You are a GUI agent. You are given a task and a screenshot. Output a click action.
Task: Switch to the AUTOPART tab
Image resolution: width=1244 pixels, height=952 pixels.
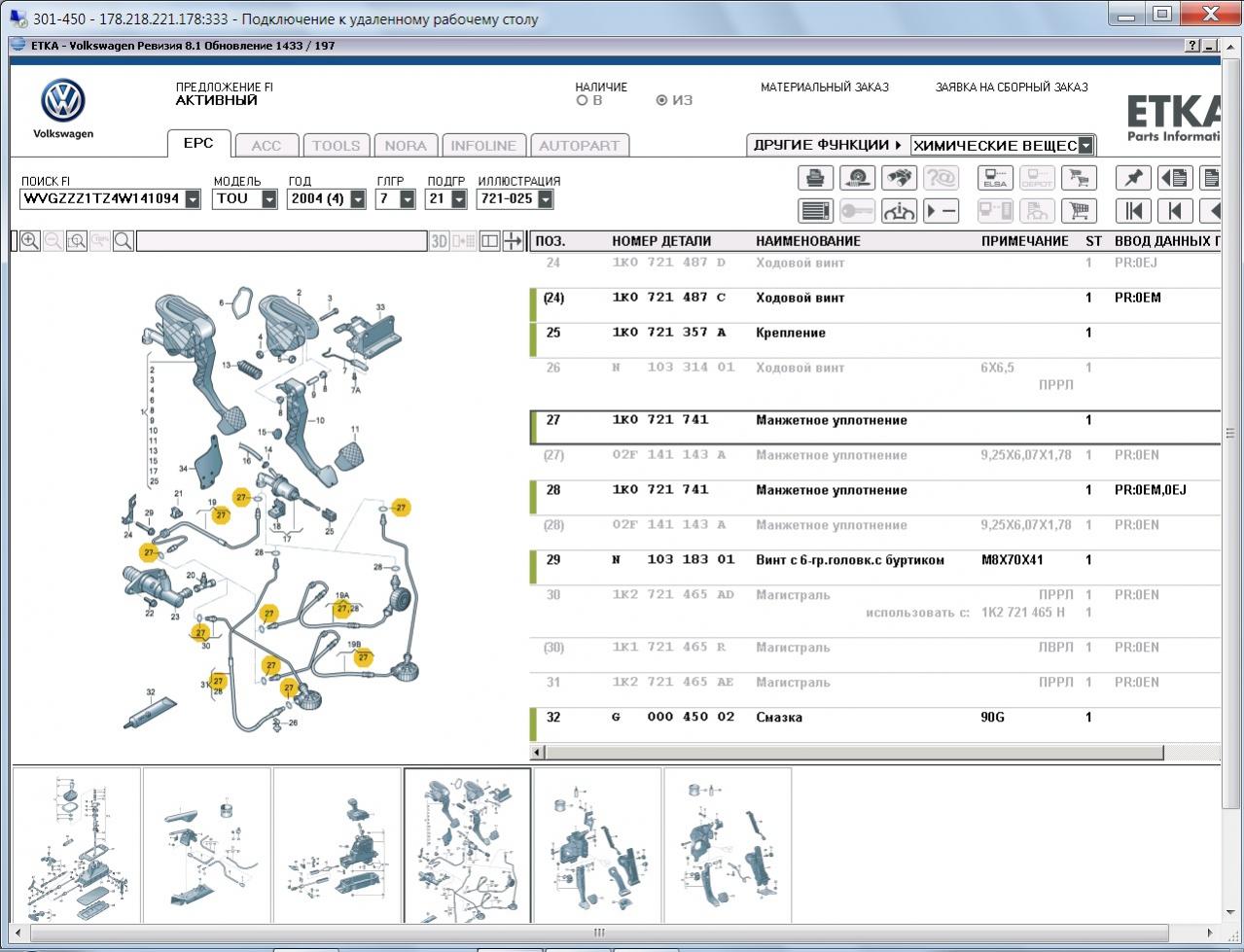(580, 146)
